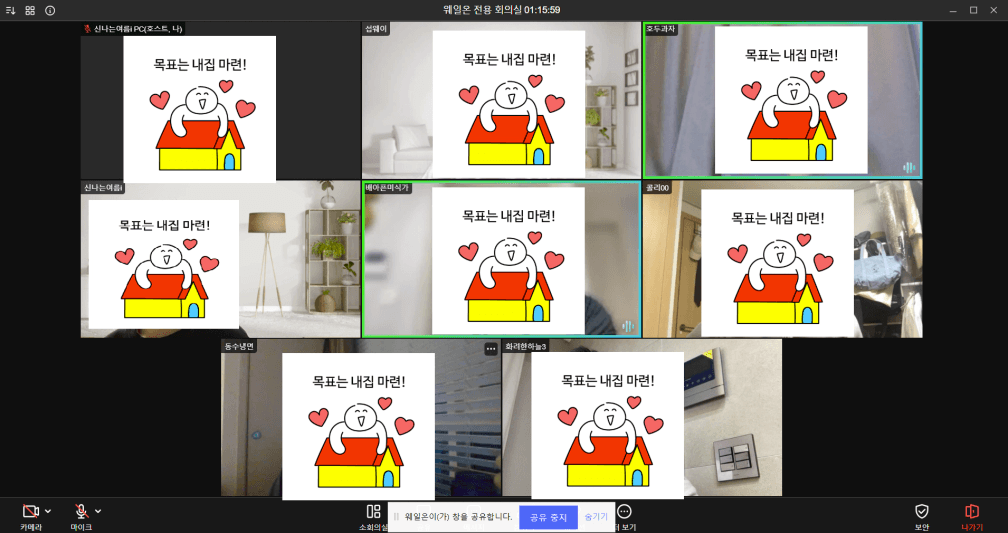
Task: Open the 더 보기 more options icon
Action: pos(624,511)
